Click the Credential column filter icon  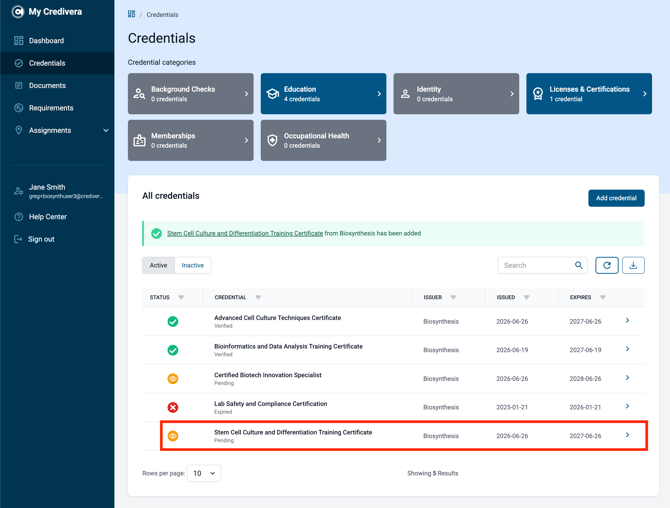click(258, 297)
